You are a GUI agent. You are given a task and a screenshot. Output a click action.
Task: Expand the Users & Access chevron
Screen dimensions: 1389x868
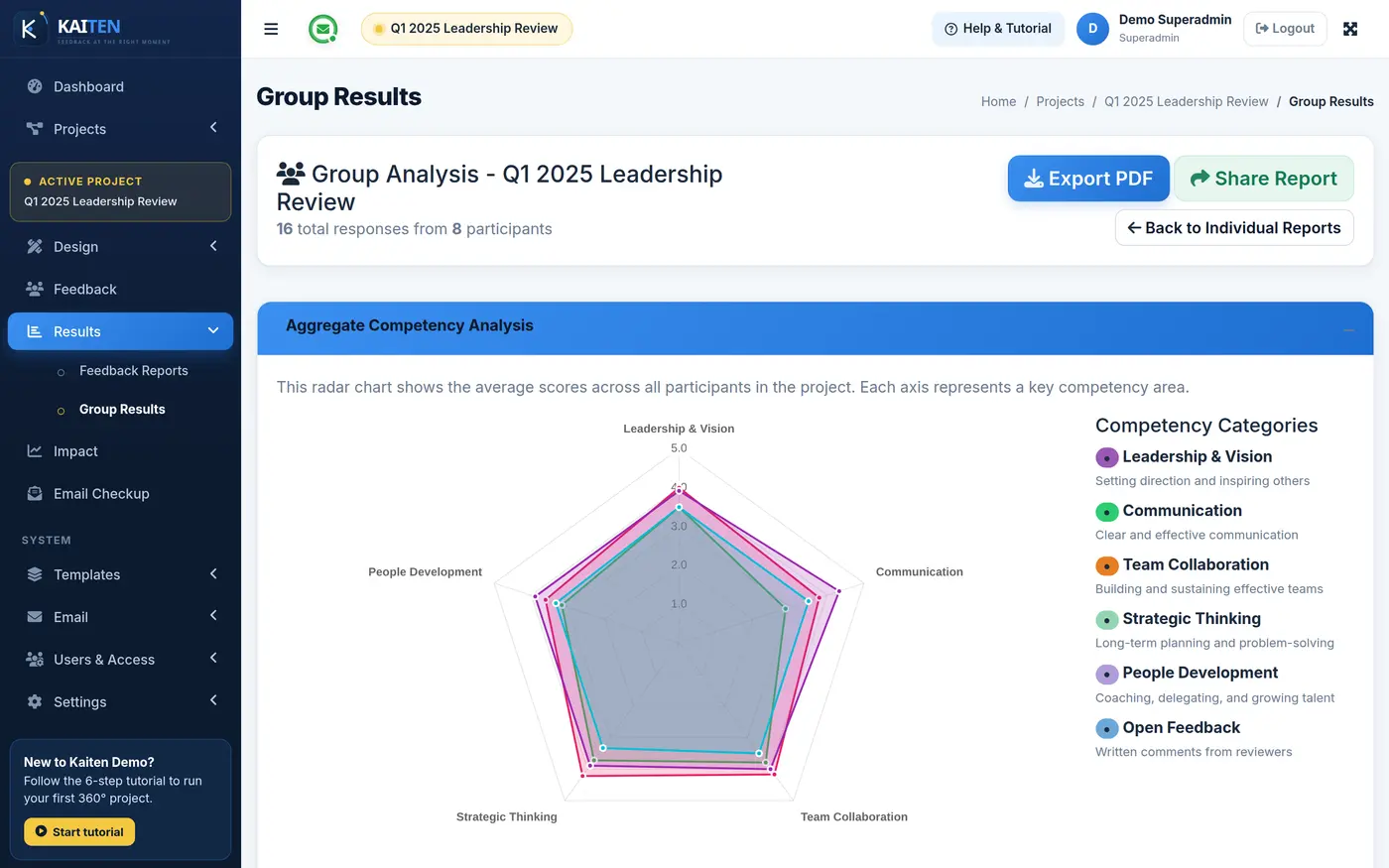tap(213, 659)
